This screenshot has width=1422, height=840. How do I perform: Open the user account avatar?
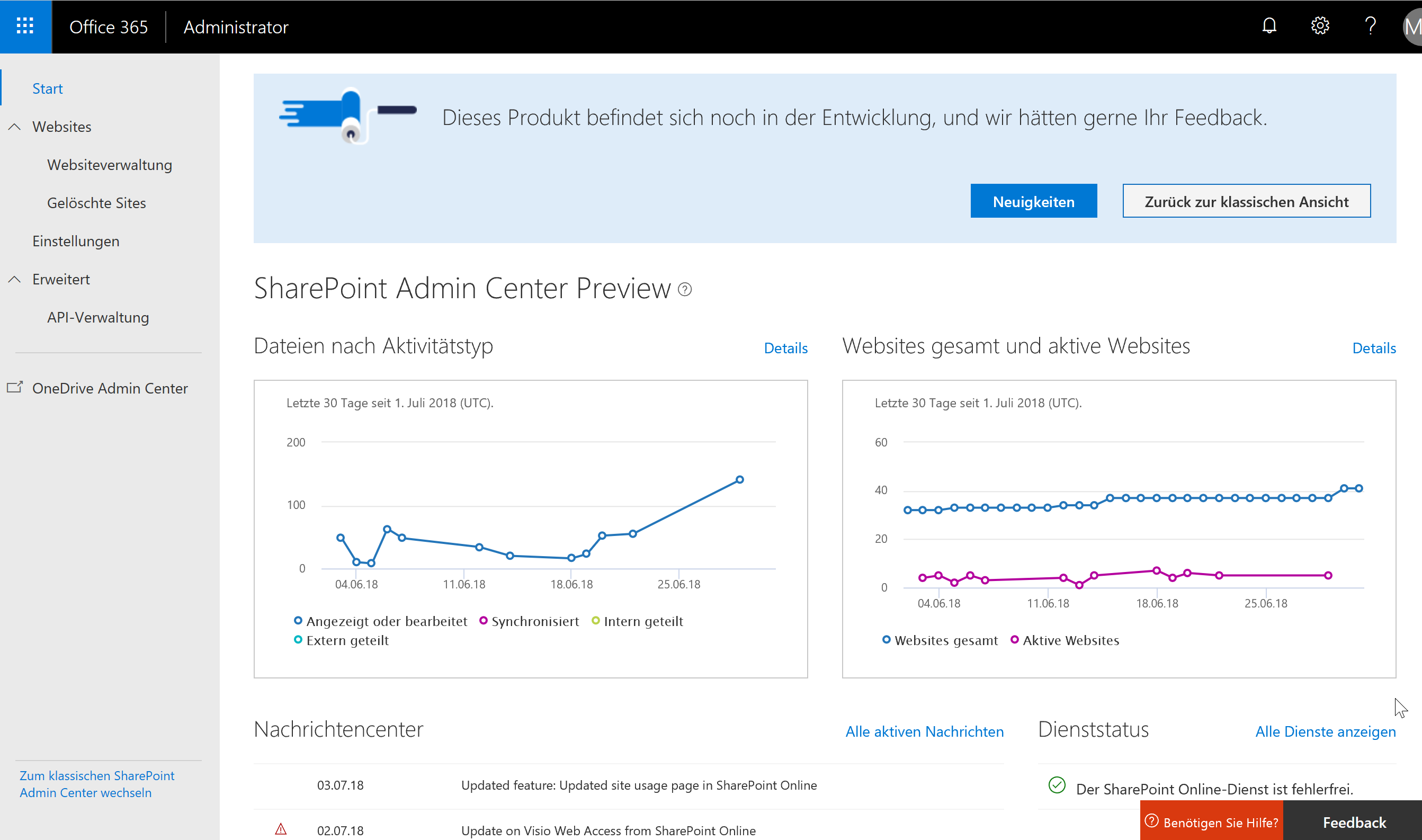click(1412, 27)
